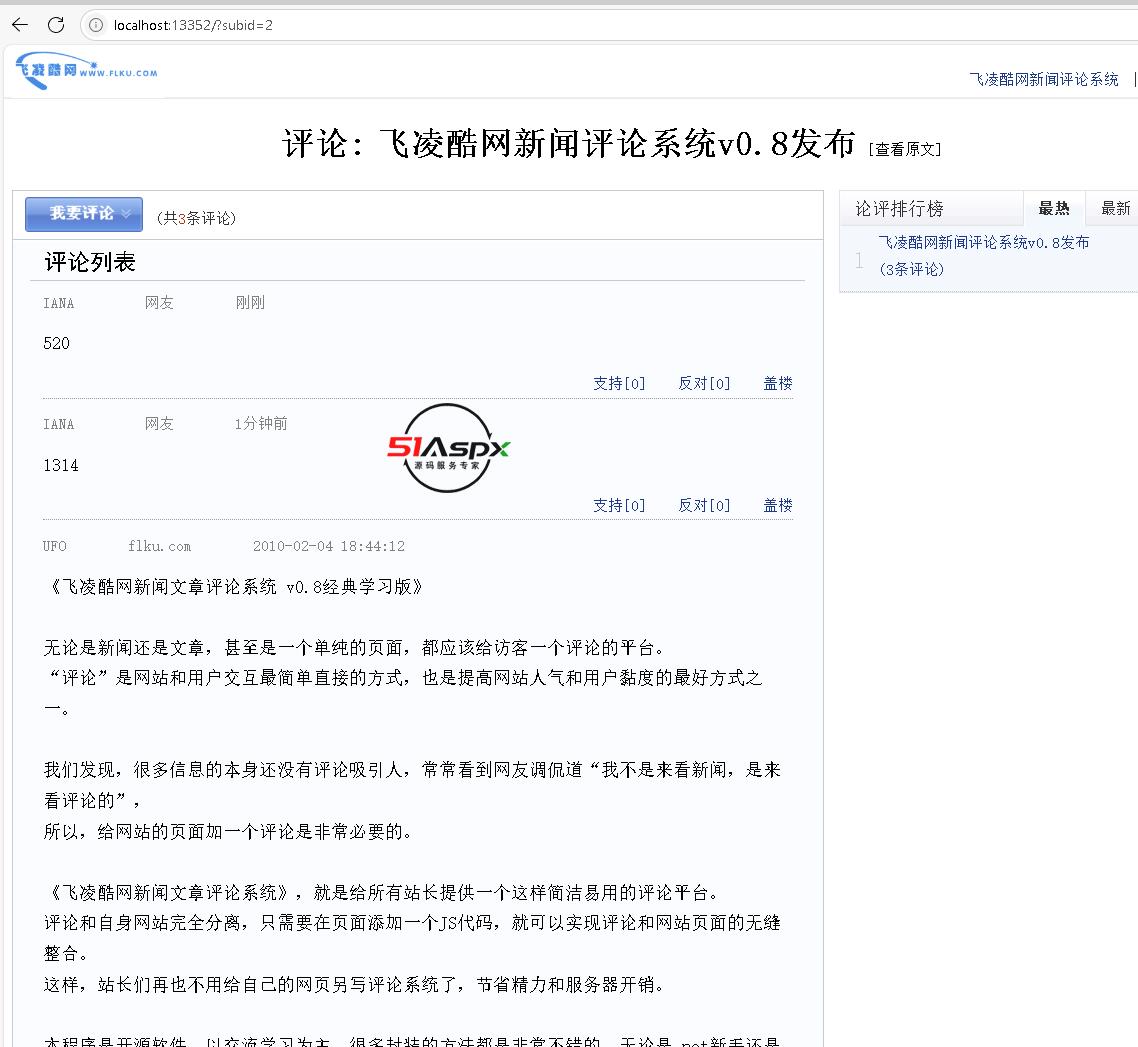1138x1047 pixels.
Task: Click the UFO commenter name
Action: 54,546
